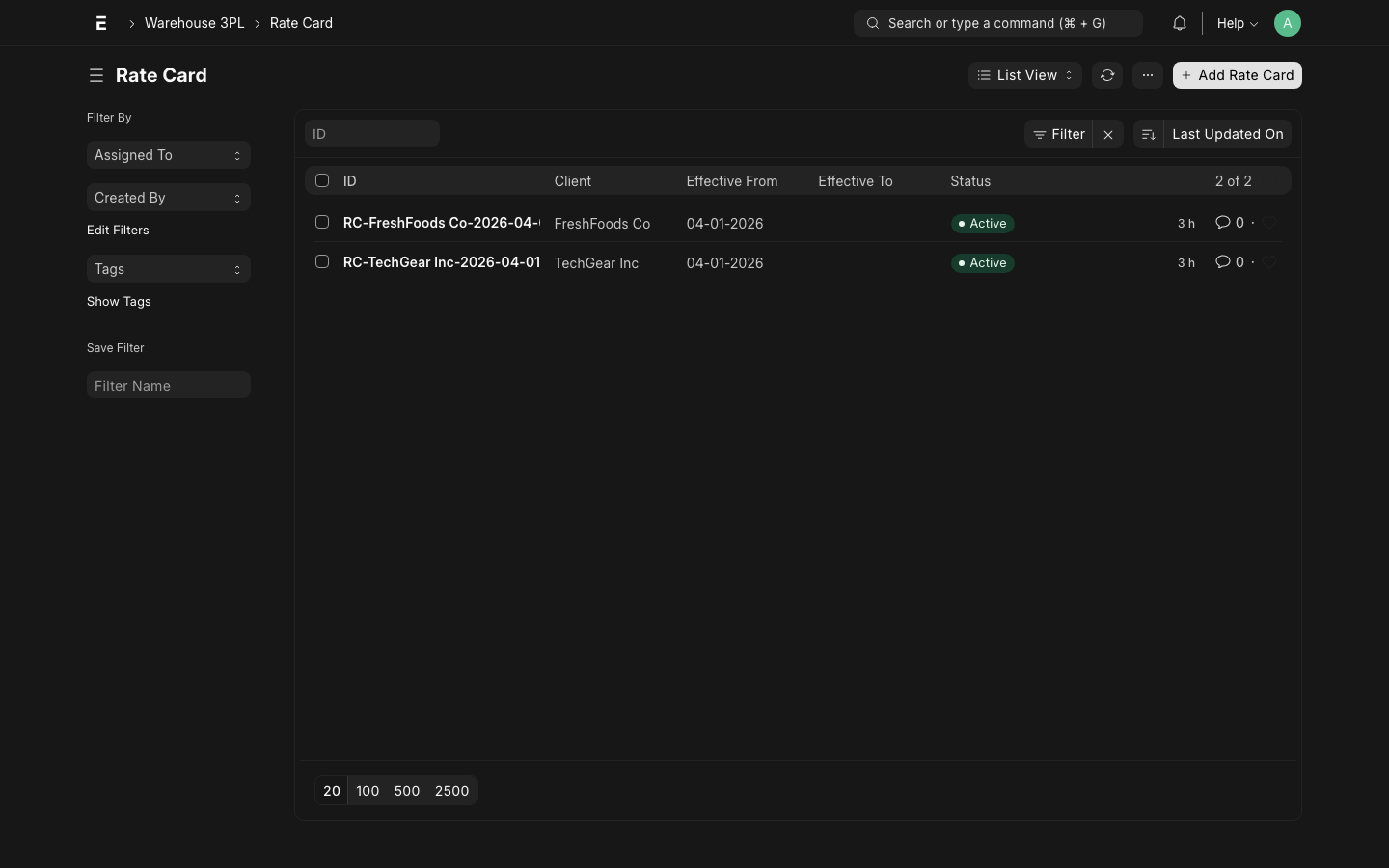Go to Warehouse 3PL breadcrumb

click(x=194, y=23)
